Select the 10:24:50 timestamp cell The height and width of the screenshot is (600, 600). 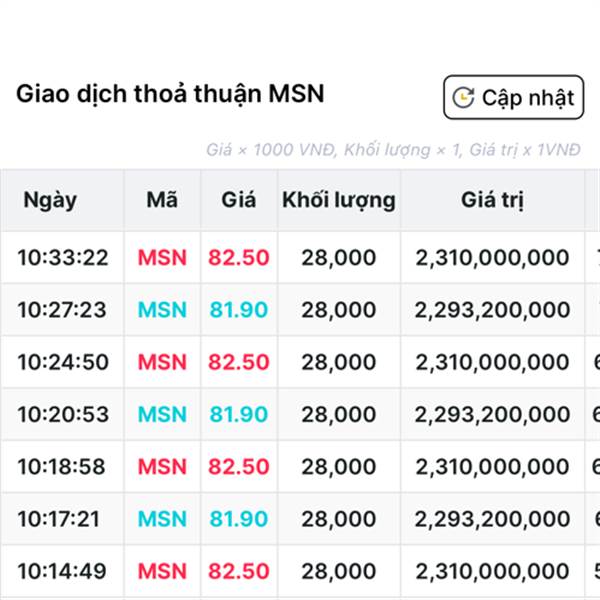click(62, 362)
